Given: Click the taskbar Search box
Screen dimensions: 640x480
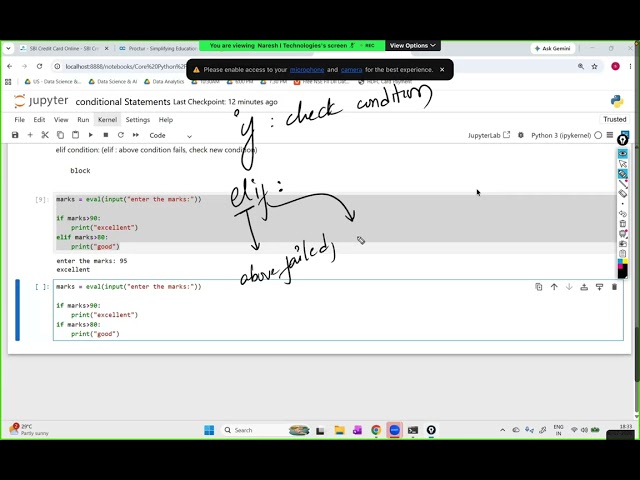Looking at the screenshot, I should (265, 430).
